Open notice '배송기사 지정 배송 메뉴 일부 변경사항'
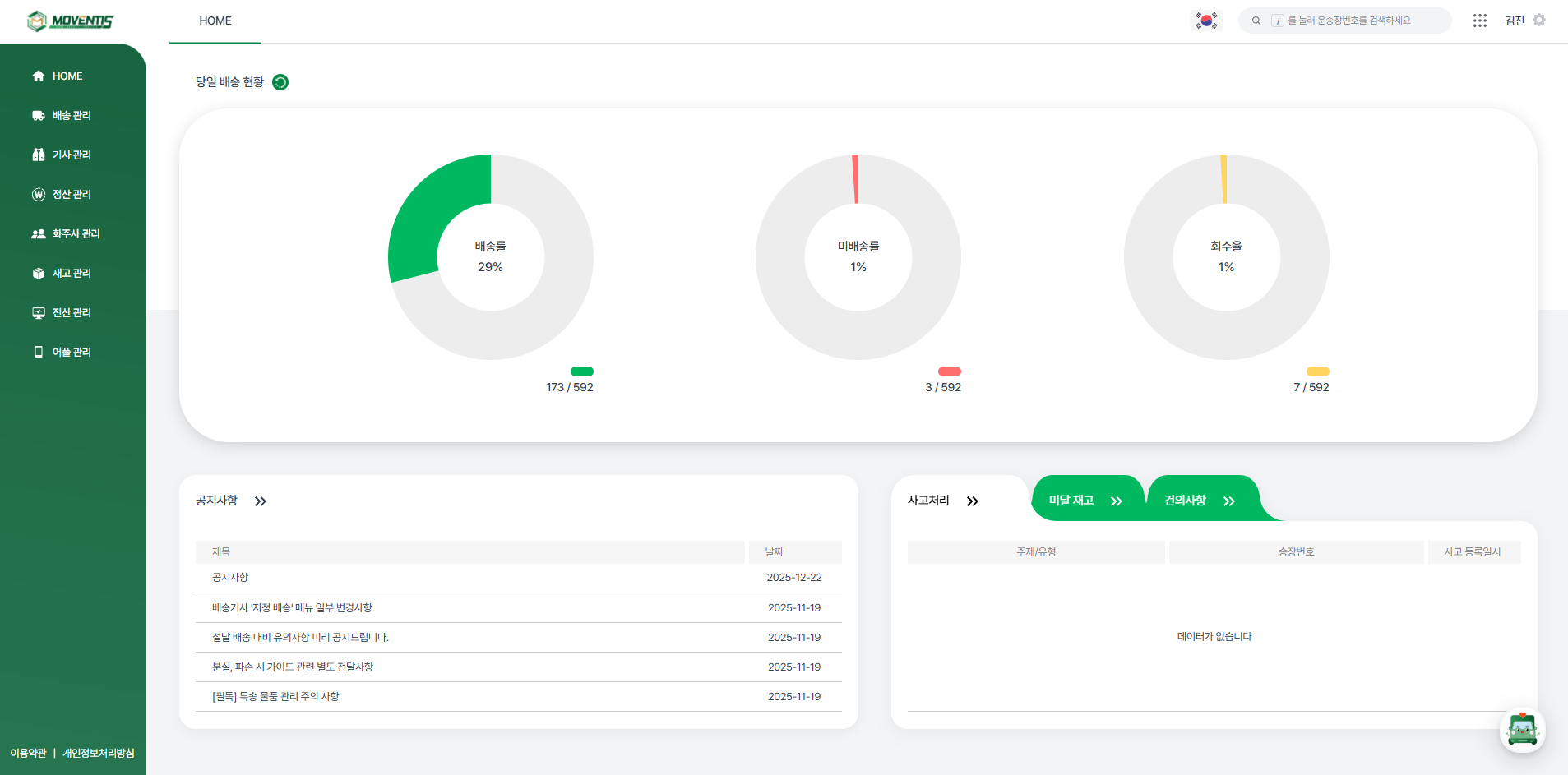 click(519, 607)
